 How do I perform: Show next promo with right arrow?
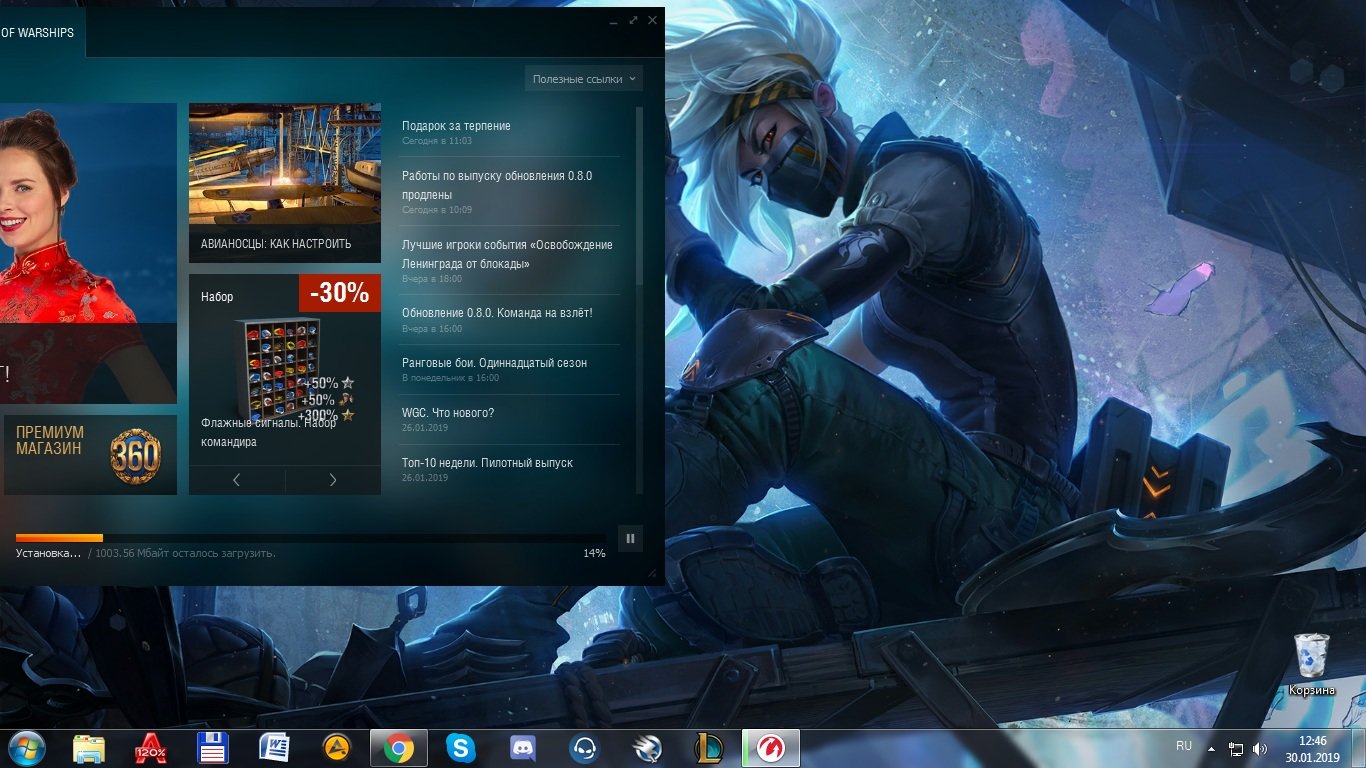(x=333, y=480)
